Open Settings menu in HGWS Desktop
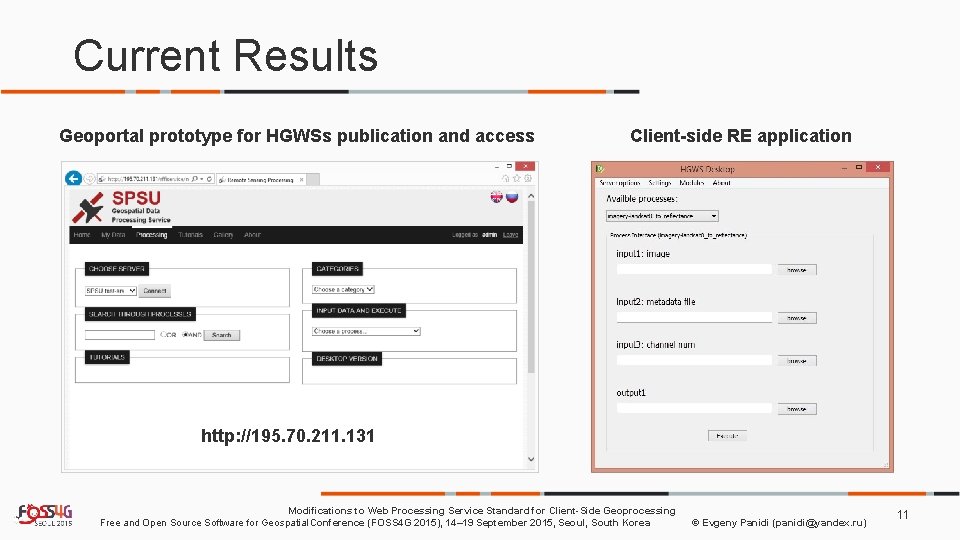Viewport: 960px width, 540px height. pyautogui.click(x=660, y=183)
